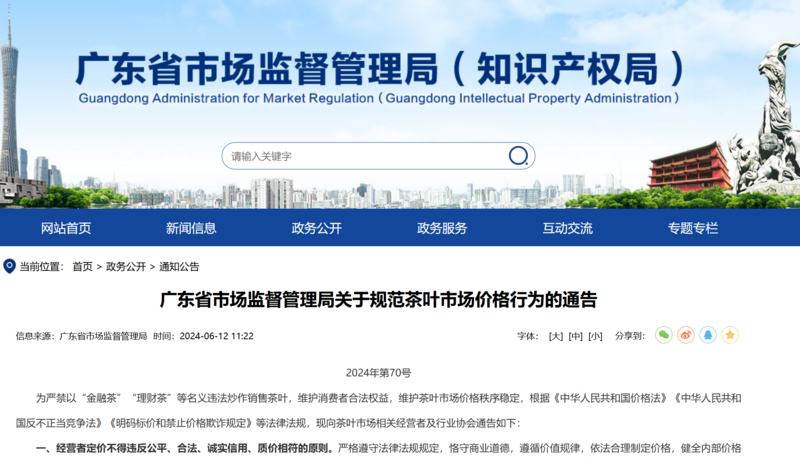Share article via Weibo icon
800x463 pixels.
(686, 335)
